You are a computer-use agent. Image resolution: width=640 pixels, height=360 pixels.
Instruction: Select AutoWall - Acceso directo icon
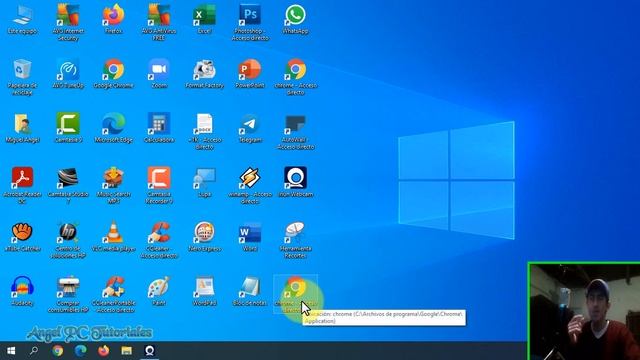point(296,131)
